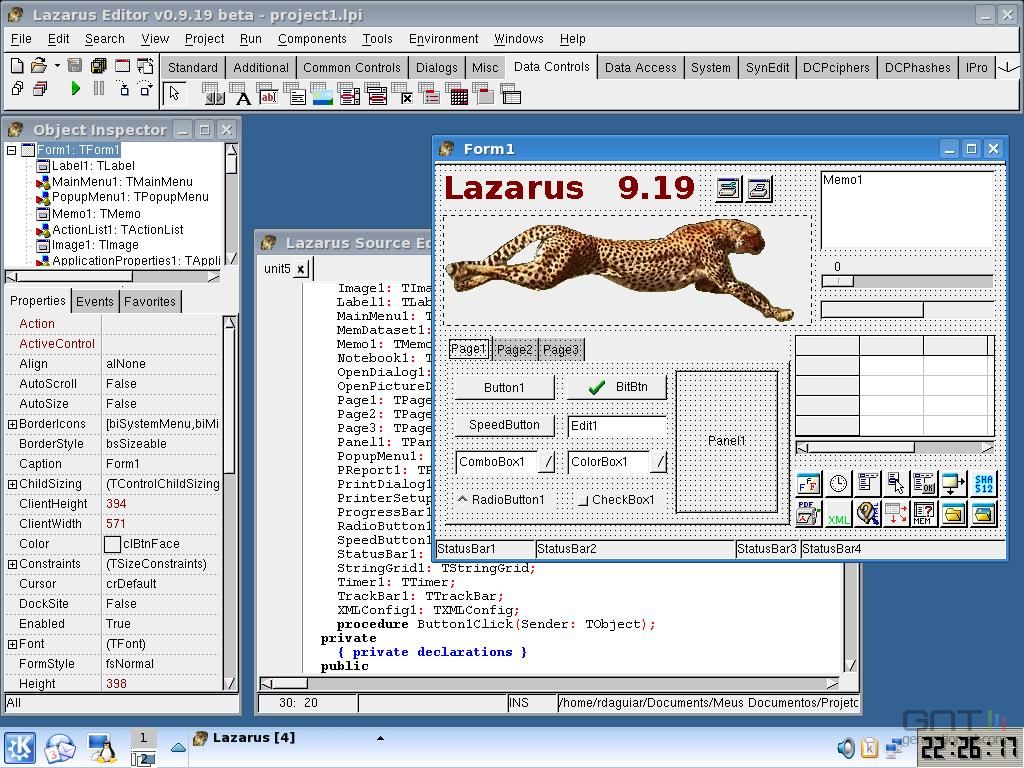Screen dimensions: 1024x768
Task: Click the BitBtn button with checkmark
Action: pos(616,387)
